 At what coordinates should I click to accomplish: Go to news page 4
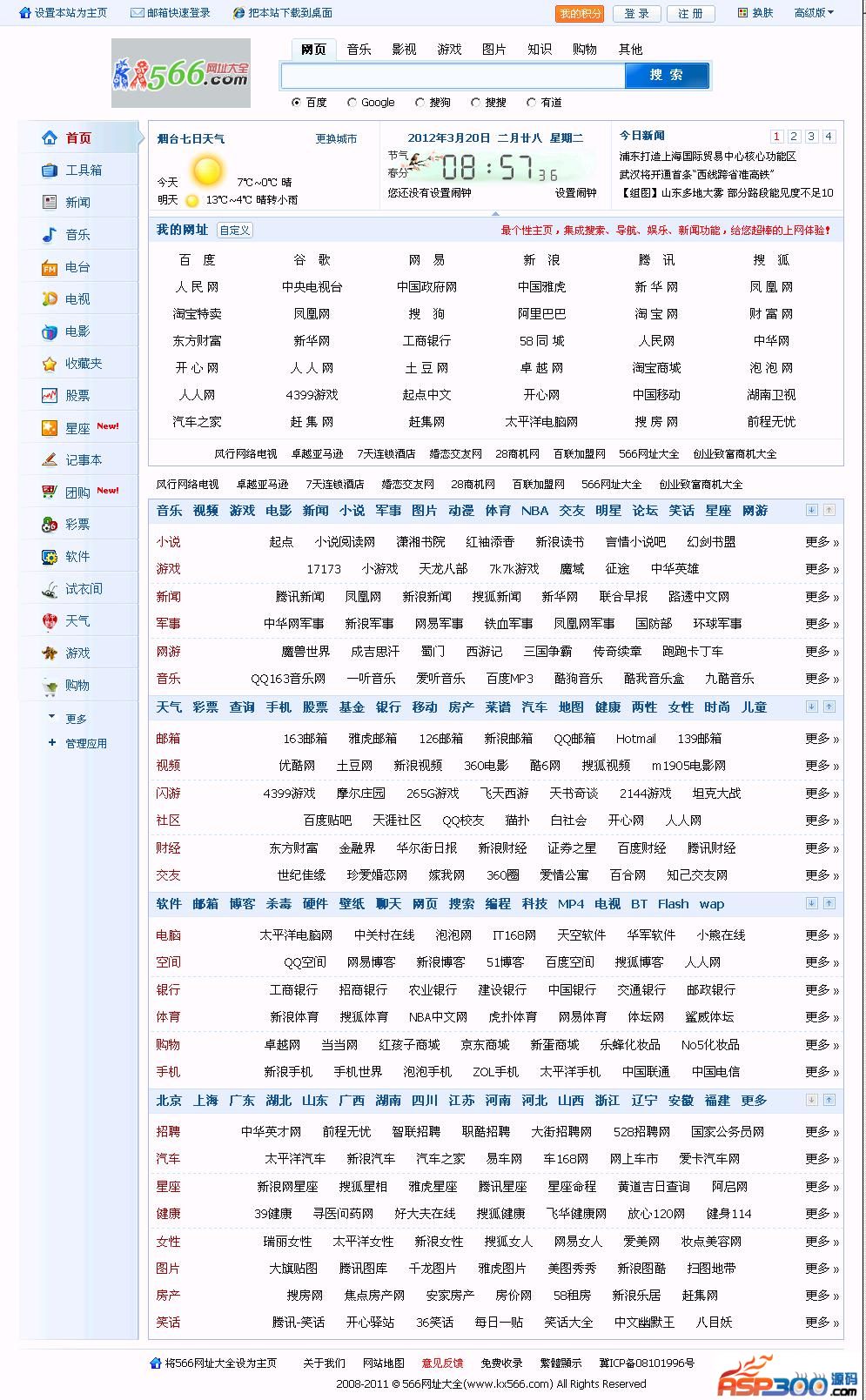(829, 137)
